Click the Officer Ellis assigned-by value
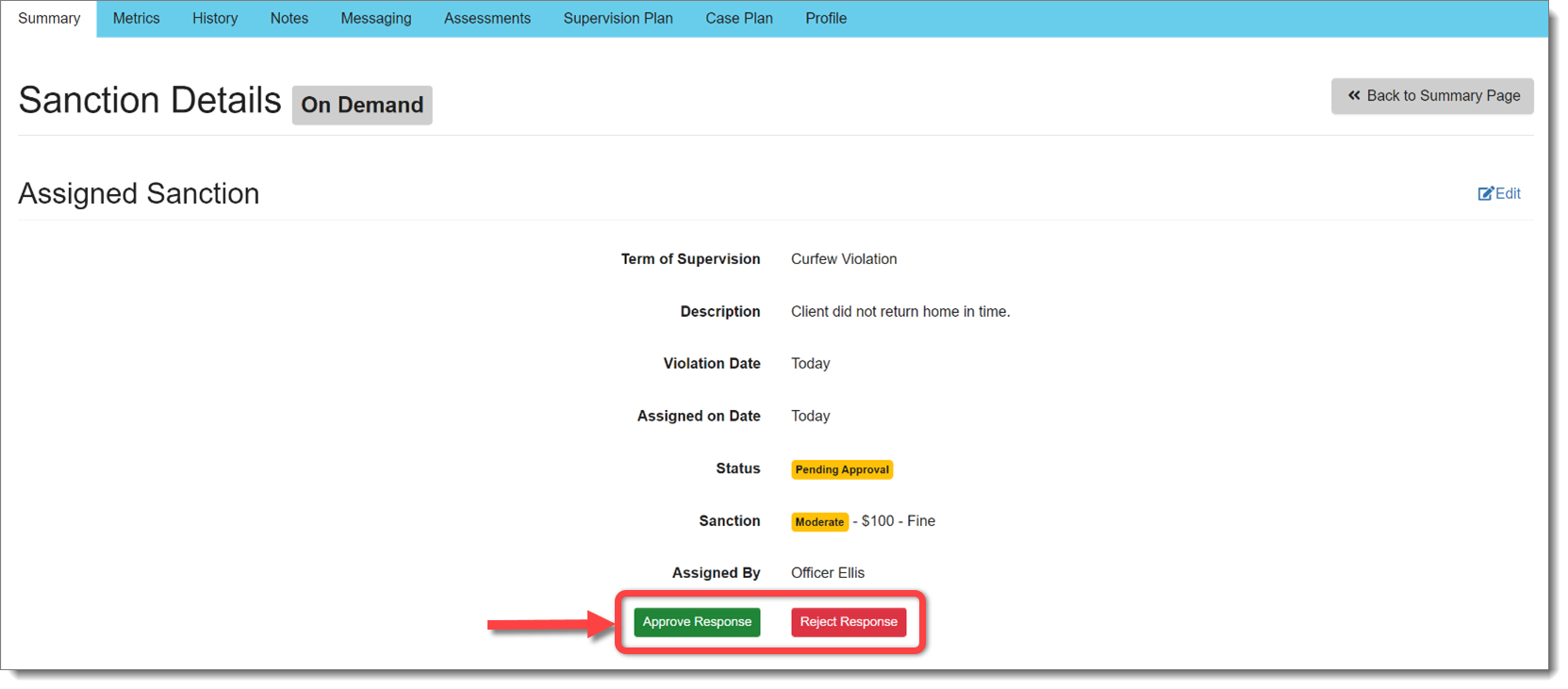The height and width of the screenshot is (689, 1568). point(827,573)
